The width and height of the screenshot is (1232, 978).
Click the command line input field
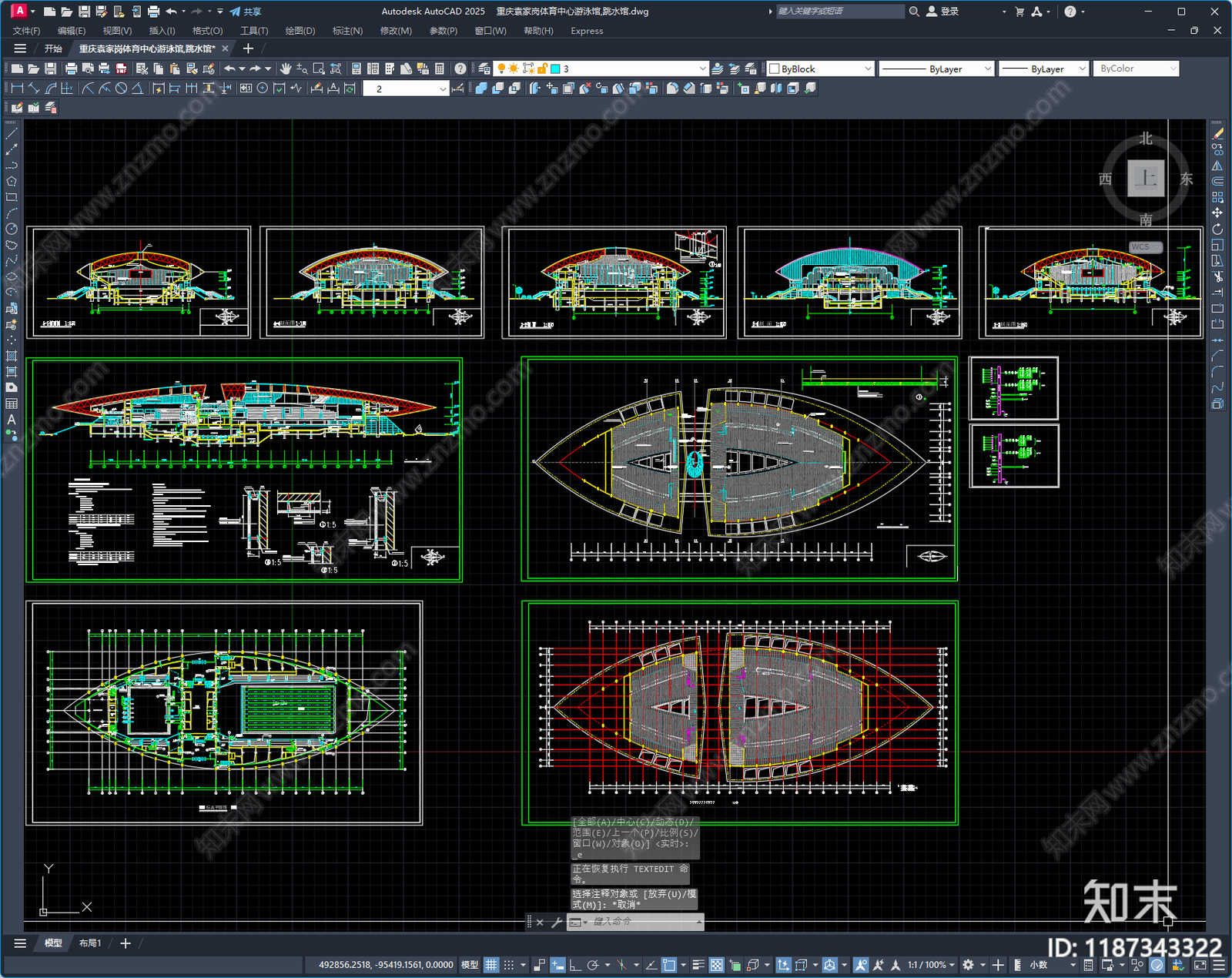644,922
